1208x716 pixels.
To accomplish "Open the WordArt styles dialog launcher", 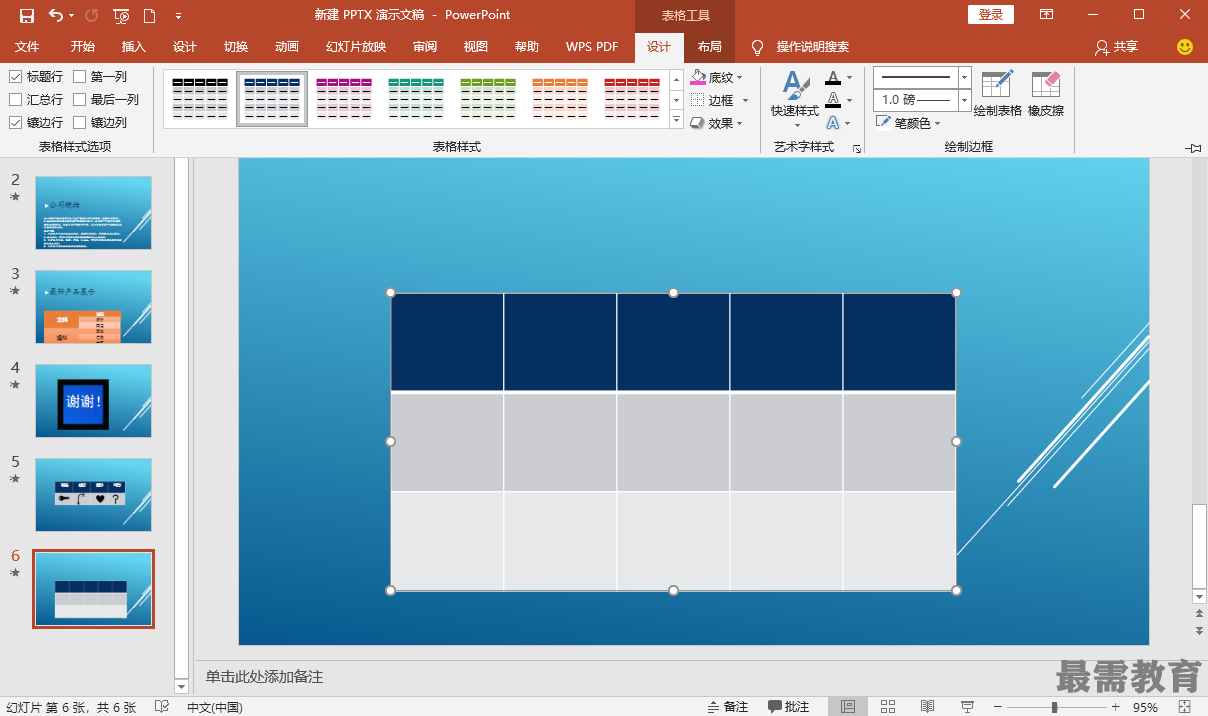I will click(857, 148).
